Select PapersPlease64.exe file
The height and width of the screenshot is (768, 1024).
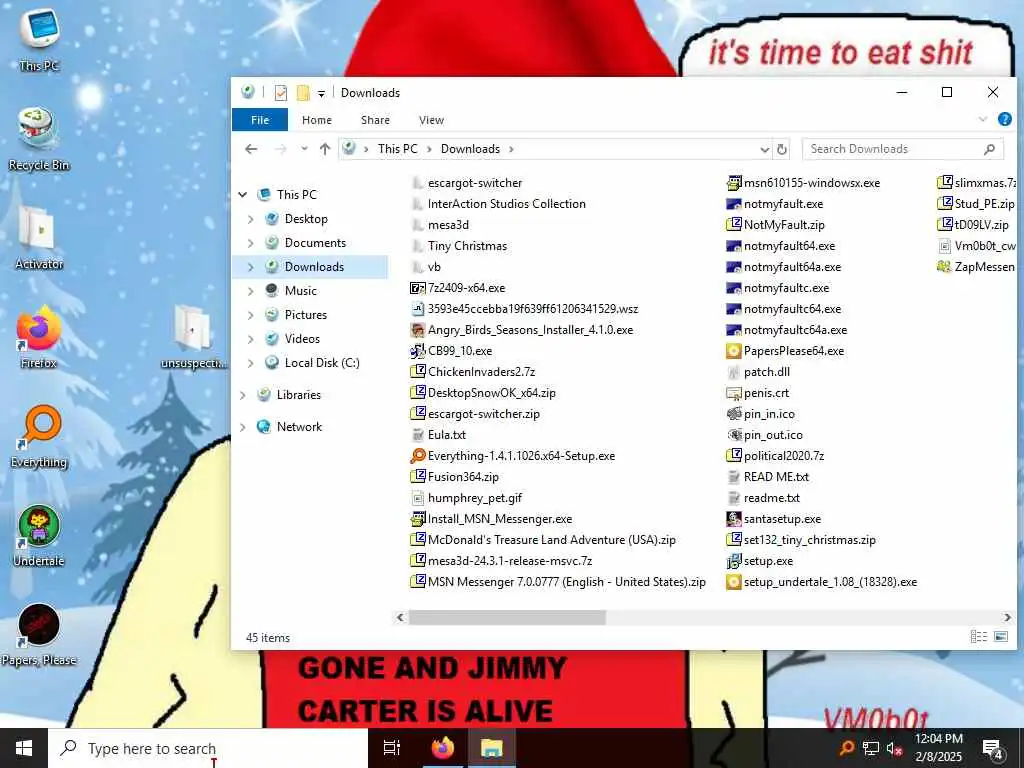point(785,351)
